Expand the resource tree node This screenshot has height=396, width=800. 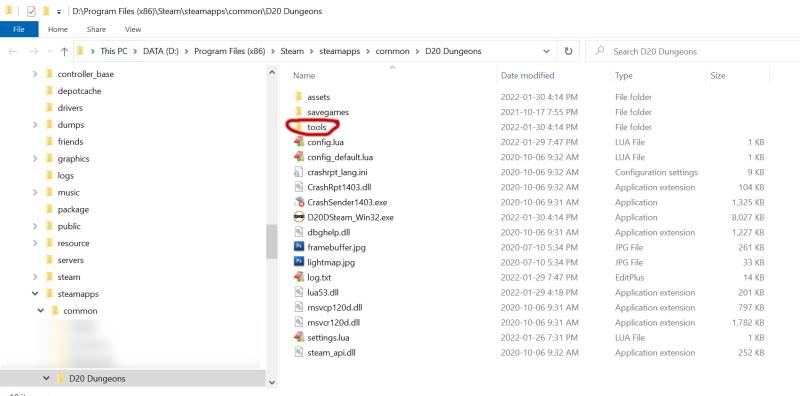point(35,243)
